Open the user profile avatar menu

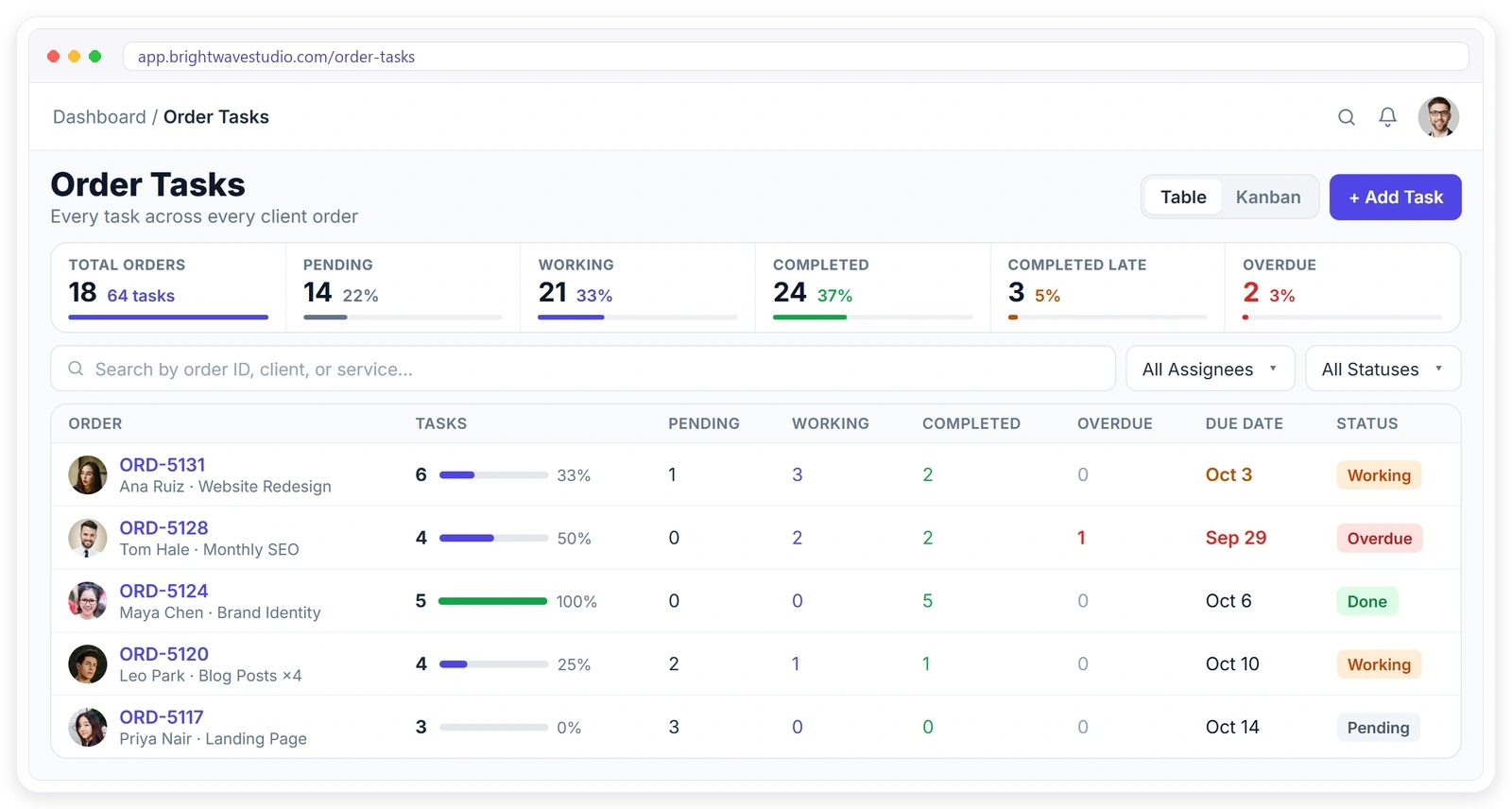1438,117
